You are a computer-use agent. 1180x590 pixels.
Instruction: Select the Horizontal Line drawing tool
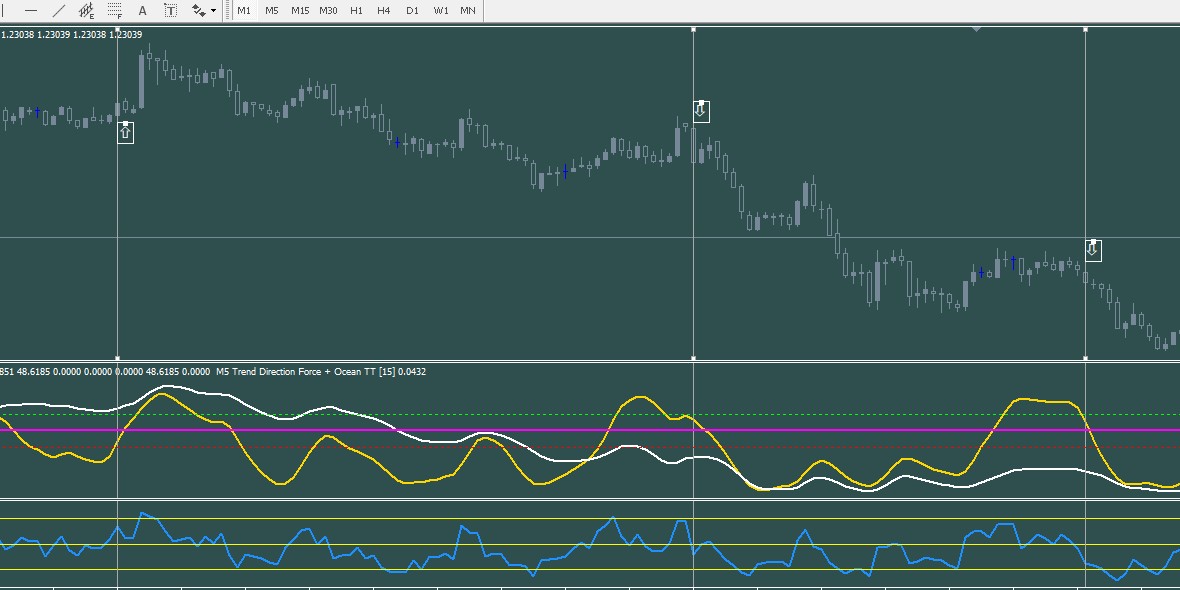point(31,11)
